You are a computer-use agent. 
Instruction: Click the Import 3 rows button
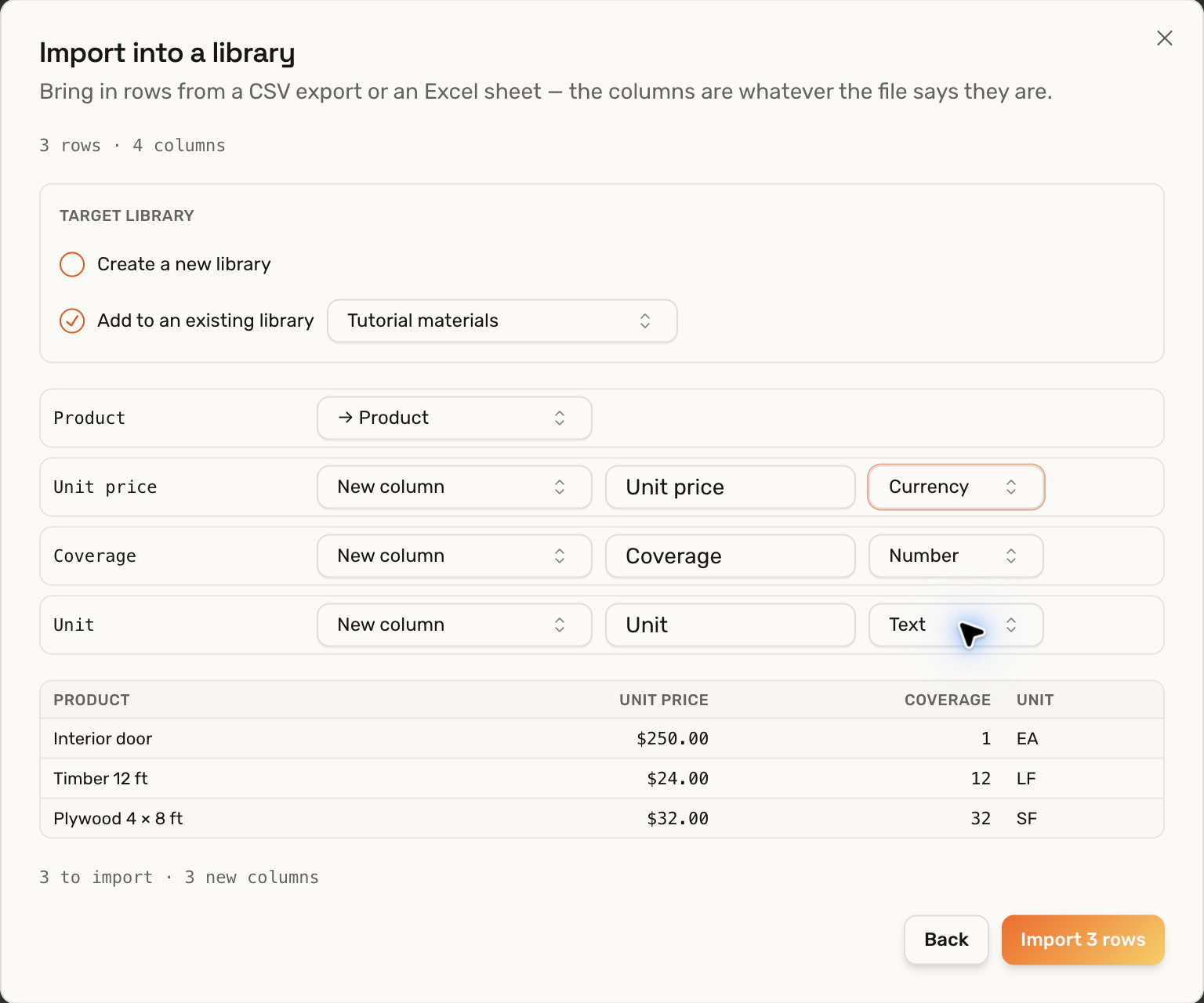[x=1083, y=940]
